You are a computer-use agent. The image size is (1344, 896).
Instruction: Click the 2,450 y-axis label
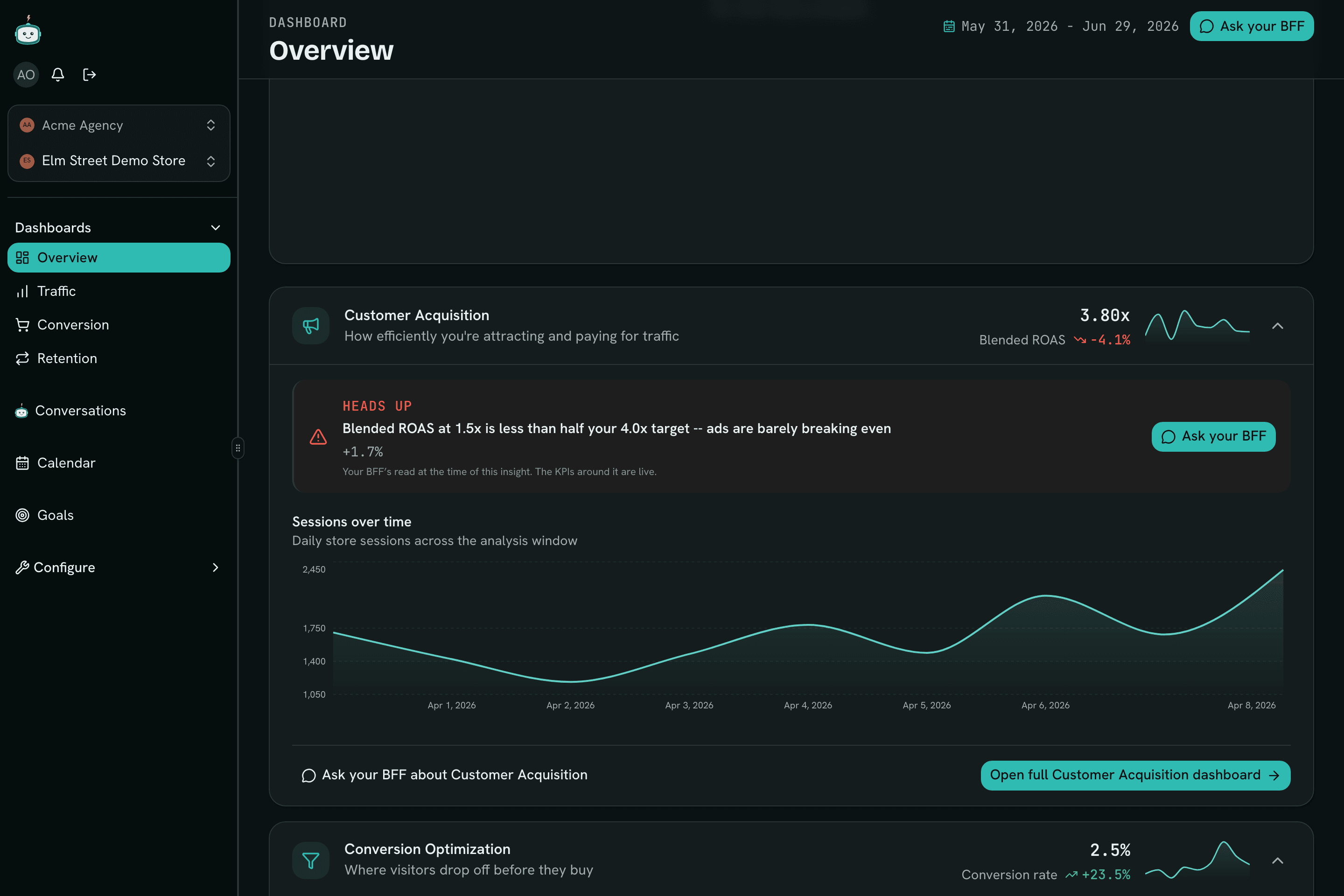(x=314, y=569)
